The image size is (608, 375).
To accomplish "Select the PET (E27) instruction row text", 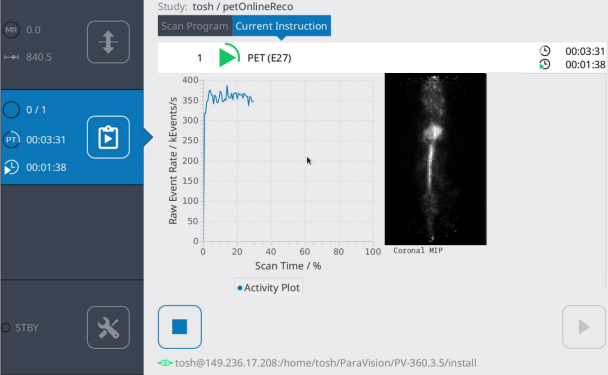I will point(269,58).
